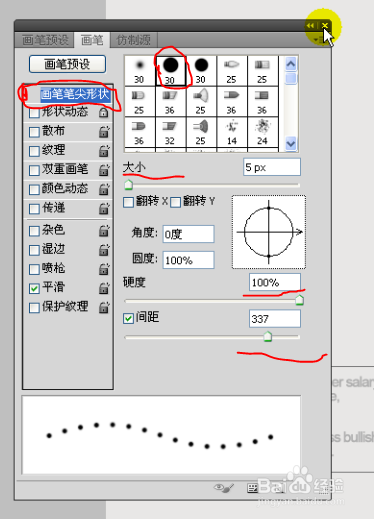Tick the 纹理 checkbox
This screenshot has width=374, height=519.
34,151
